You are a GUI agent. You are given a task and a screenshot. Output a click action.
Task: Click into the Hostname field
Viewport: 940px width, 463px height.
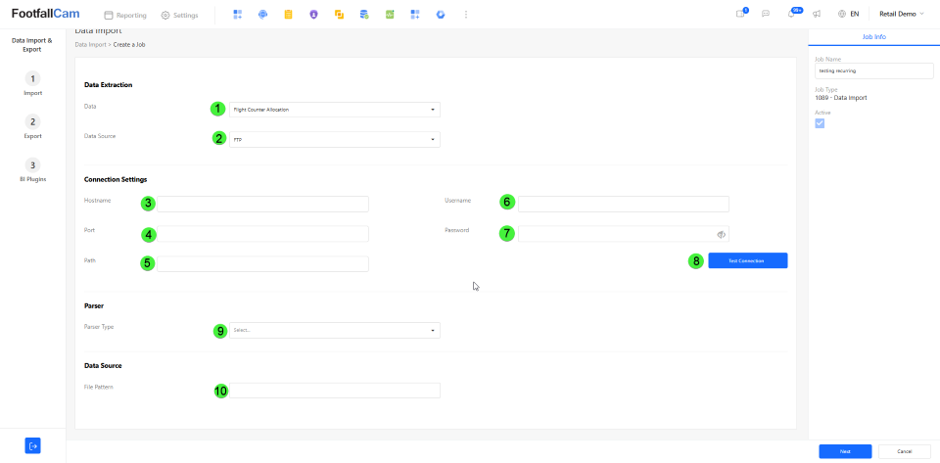point(263,204)
